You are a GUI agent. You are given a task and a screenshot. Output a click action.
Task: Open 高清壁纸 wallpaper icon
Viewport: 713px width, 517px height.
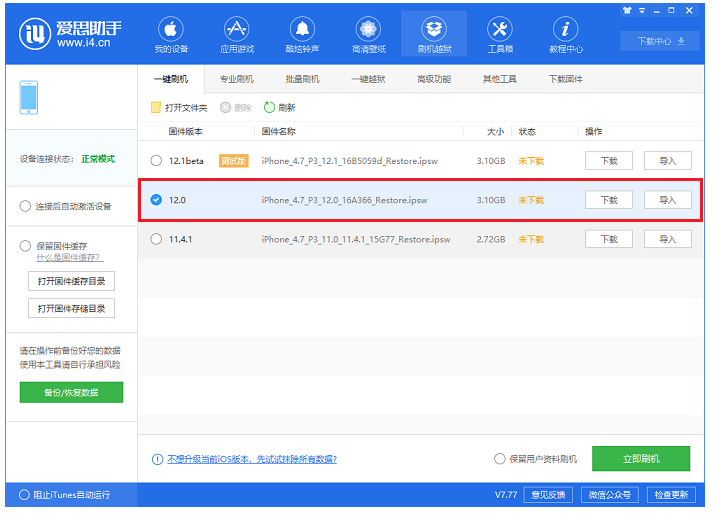(x=368, y=29)
